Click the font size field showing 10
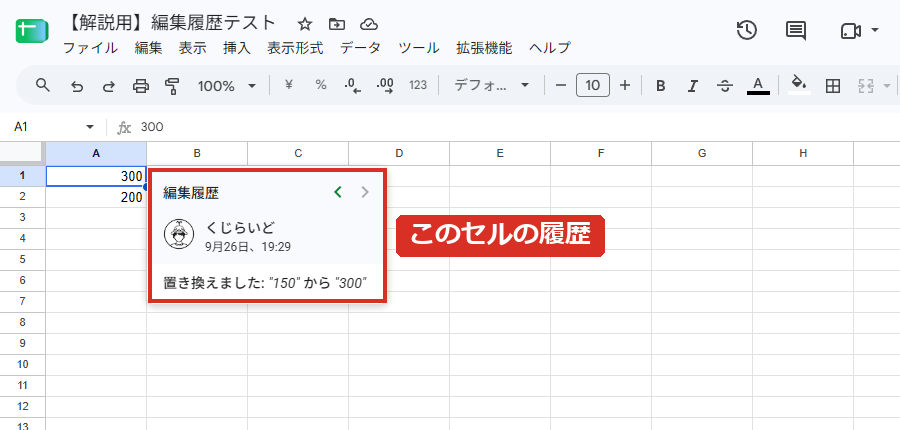Image resolution: width=900 pixels, height=430 pixels. [593, 86]
